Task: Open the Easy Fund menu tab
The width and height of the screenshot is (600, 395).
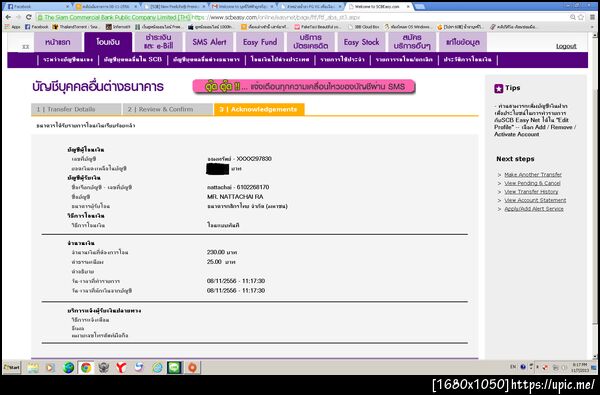Action: 260,42
